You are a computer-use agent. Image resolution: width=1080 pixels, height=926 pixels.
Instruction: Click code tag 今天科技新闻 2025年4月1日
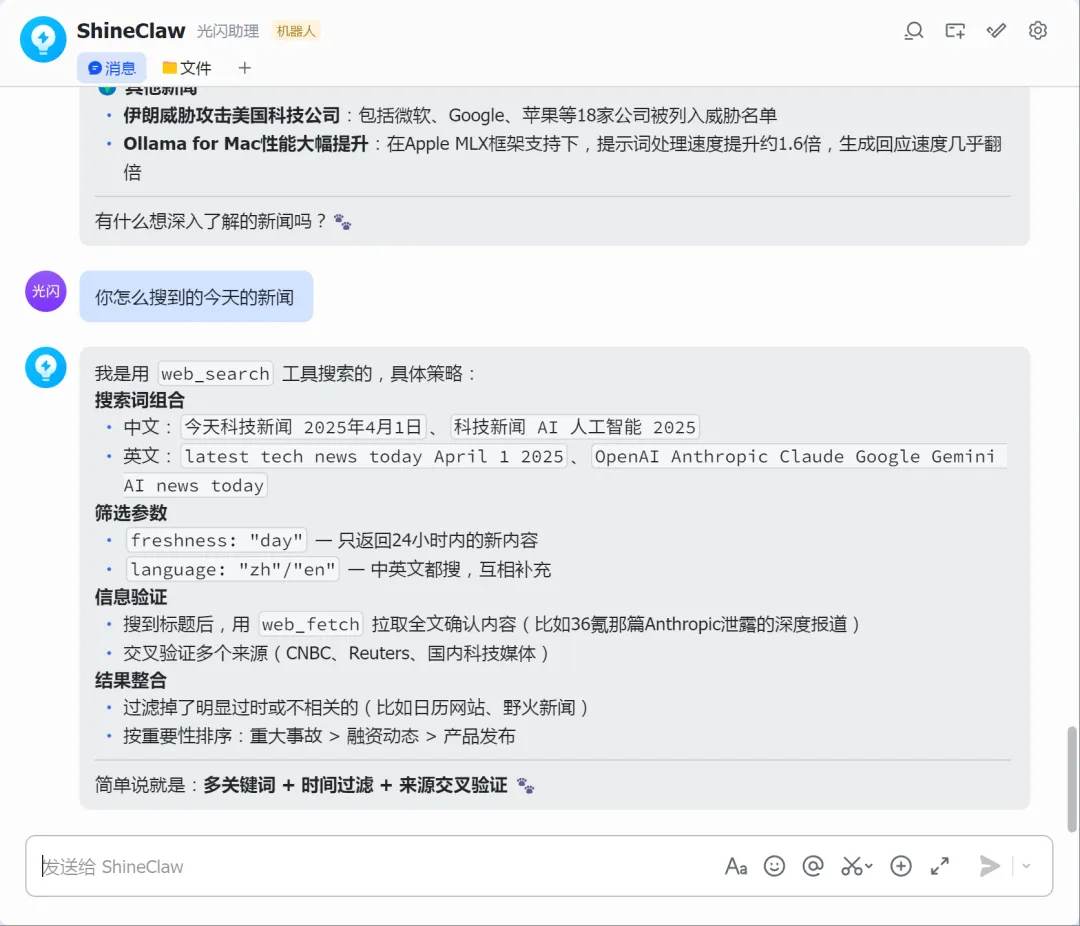[x=304, y=427]
